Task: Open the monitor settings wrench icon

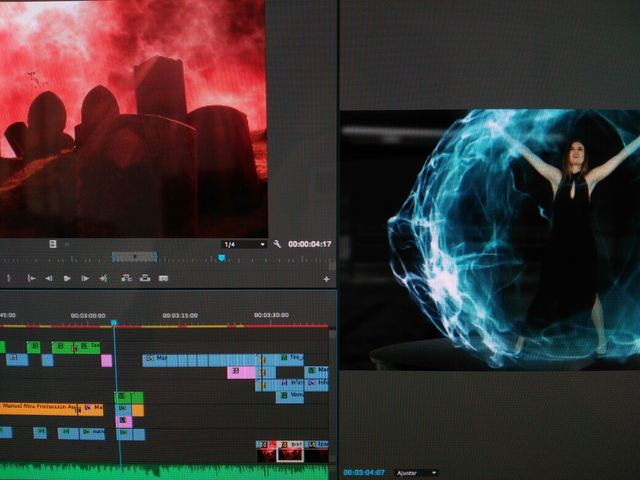Action: coord(277,244)
